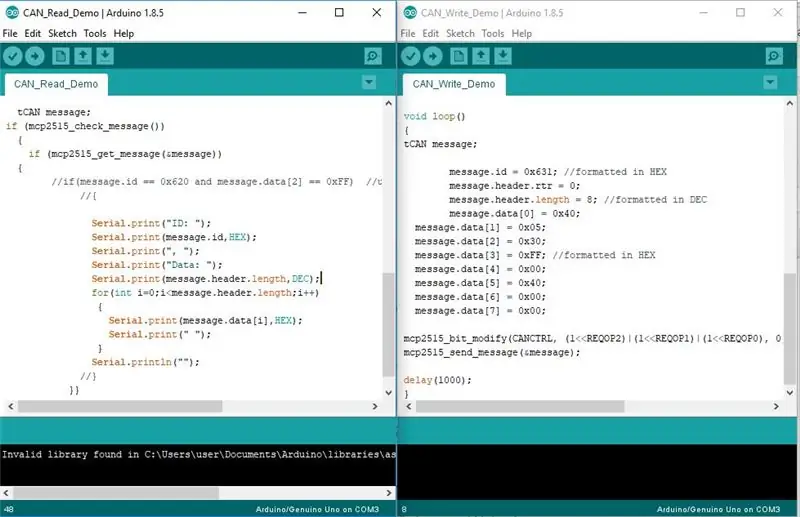This screenshot has height=517, width=800.
Task: Click the 'Invalid library found' console message
Action: pos(198,454)
